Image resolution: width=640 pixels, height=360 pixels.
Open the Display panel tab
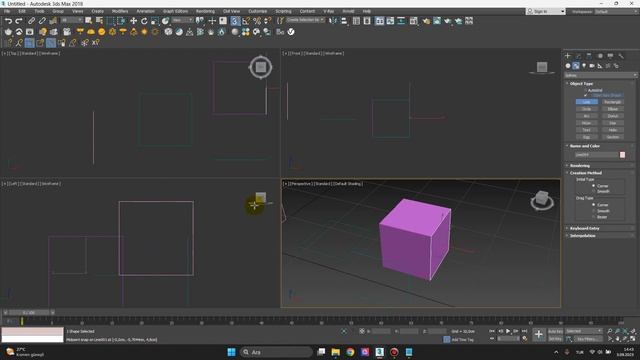pos(610,56)
